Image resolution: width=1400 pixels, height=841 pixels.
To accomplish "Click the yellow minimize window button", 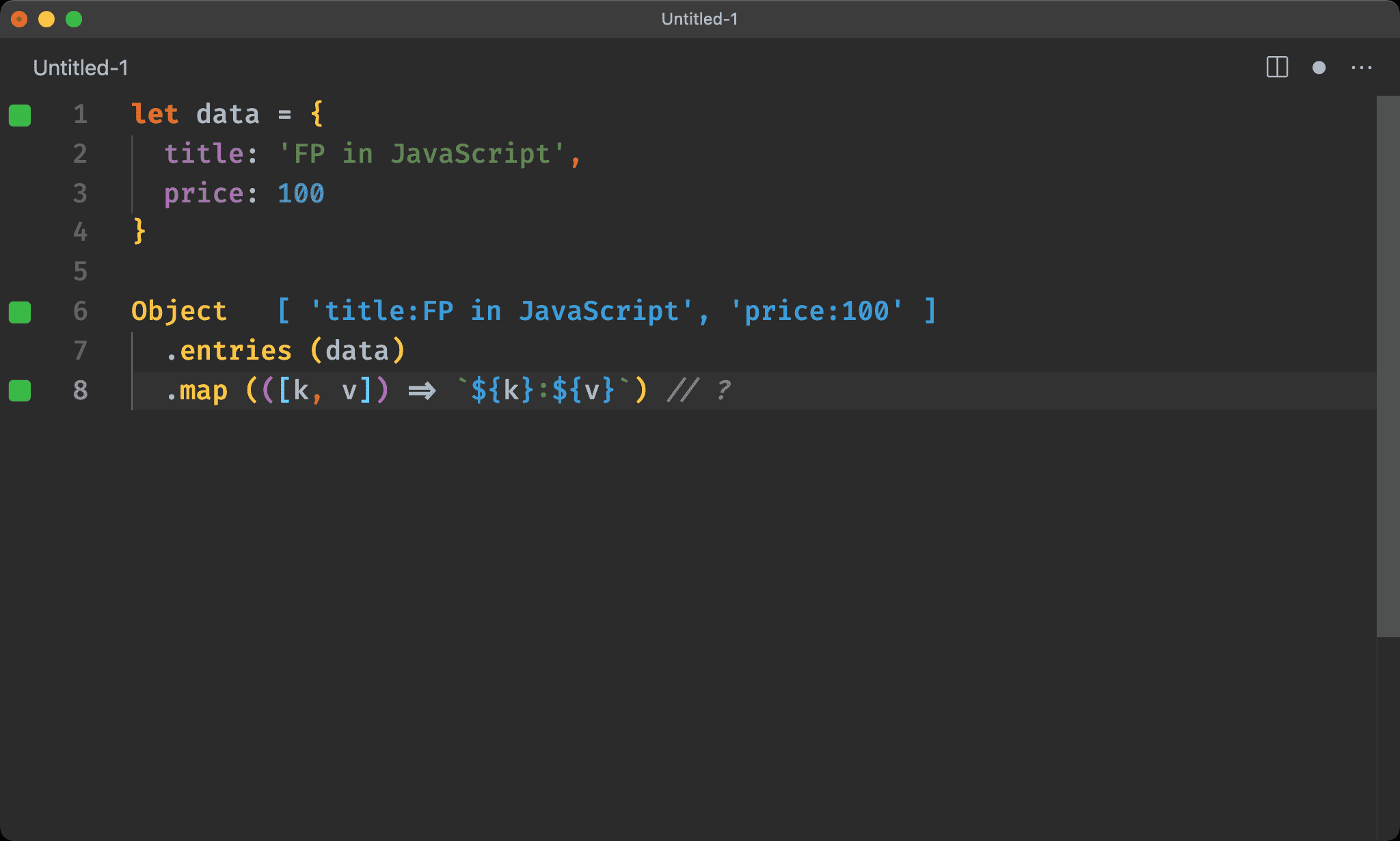I will (46, 19).
